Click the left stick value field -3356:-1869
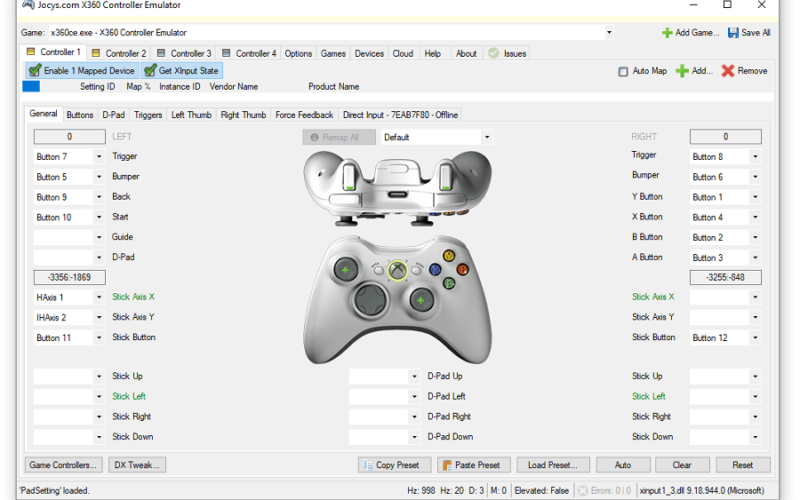Viewport: 800px width, 500px height. [69, 277]
